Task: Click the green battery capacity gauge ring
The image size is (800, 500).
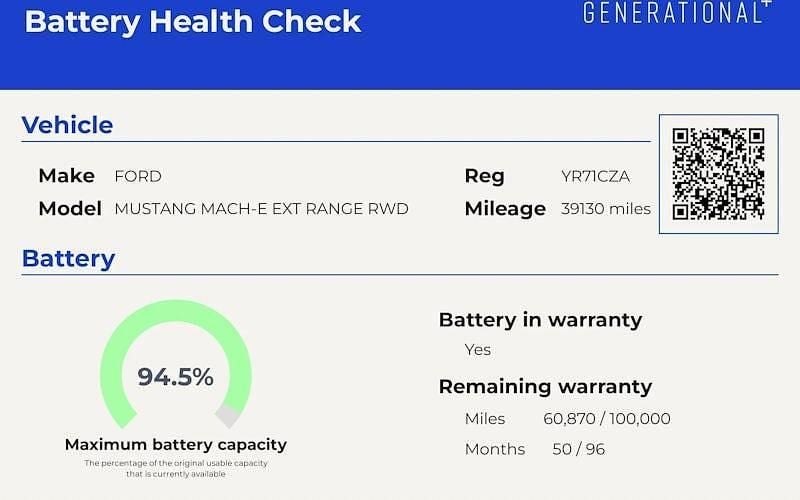Action: (176, 363)
